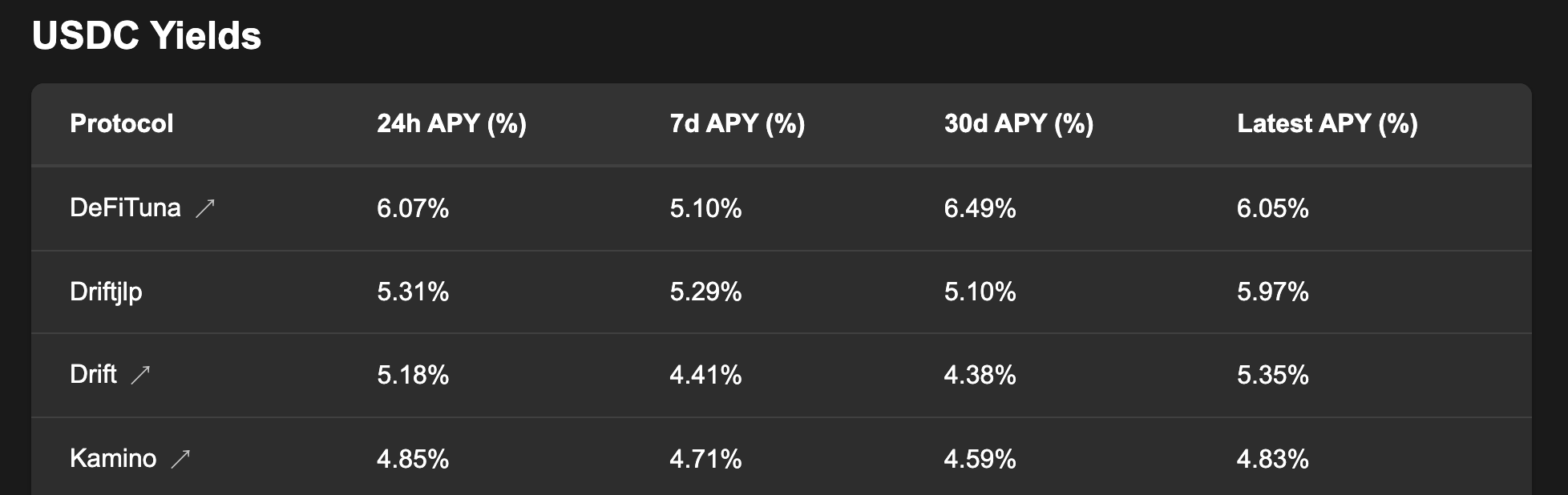Viewport: 1568px width, 495px height.
Task: Sort by the 30d APY (%) column header
Action: point(1019,124)
